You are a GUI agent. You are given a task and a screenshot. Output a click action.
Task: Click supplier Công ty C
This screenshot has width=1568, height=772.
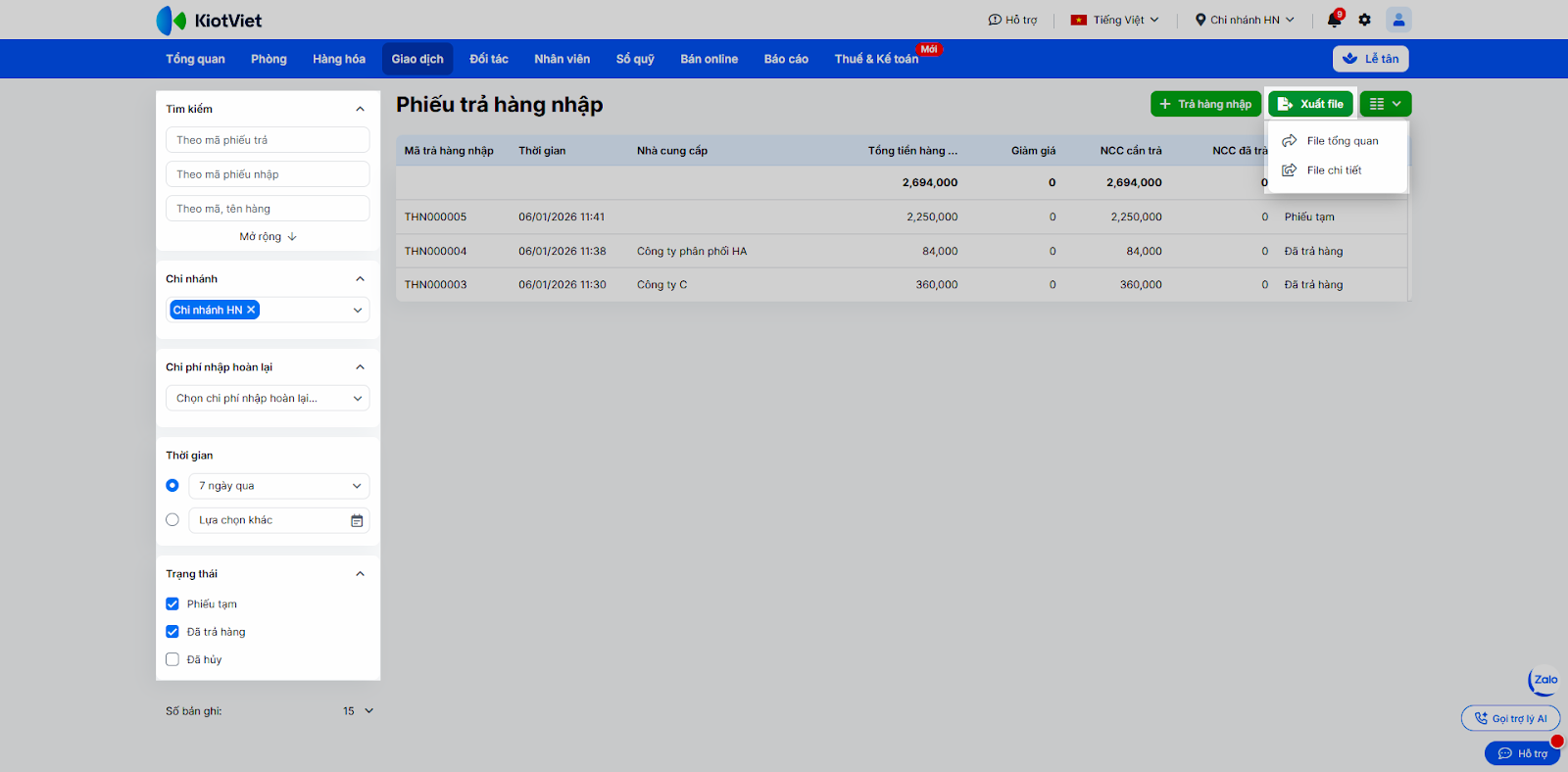662,285
